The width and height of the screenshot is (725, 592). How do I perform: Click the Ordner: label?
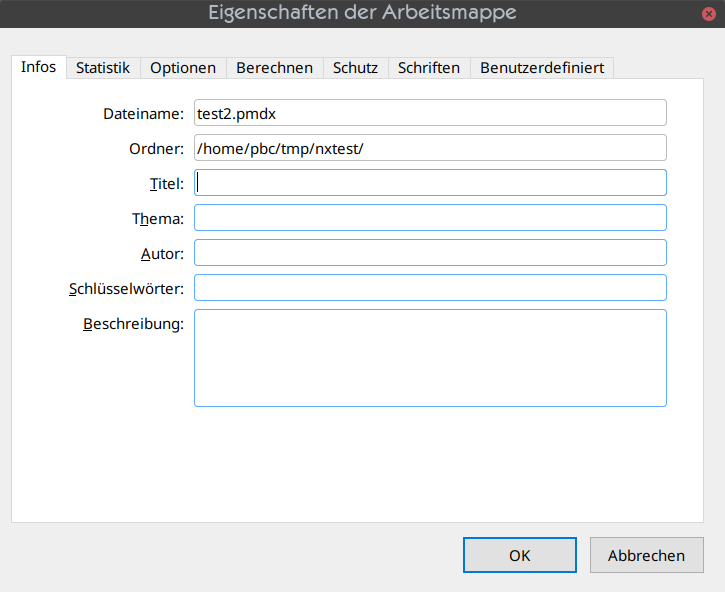pos(156,149)
